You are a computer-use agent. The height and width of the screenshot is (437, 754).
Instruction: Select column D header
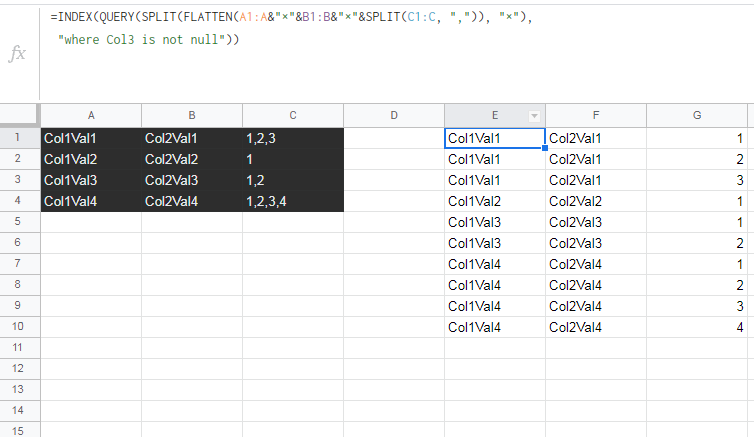point(394,115)
